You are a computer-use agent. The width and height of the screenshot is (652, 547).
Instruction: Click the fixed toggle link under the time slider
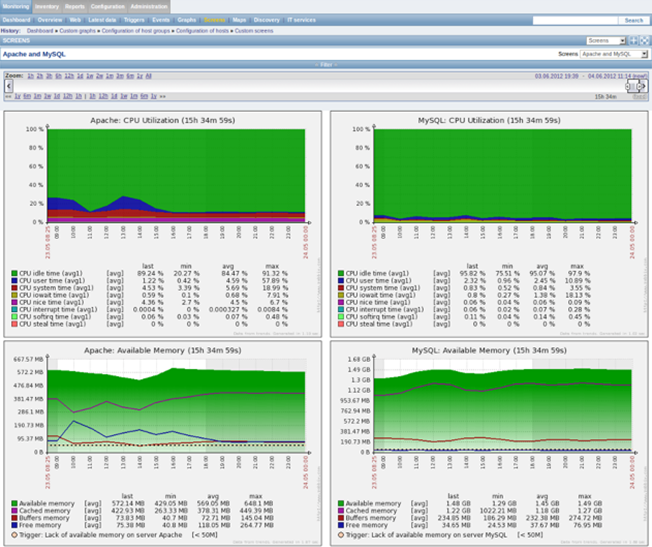click(x=640, y=97)
